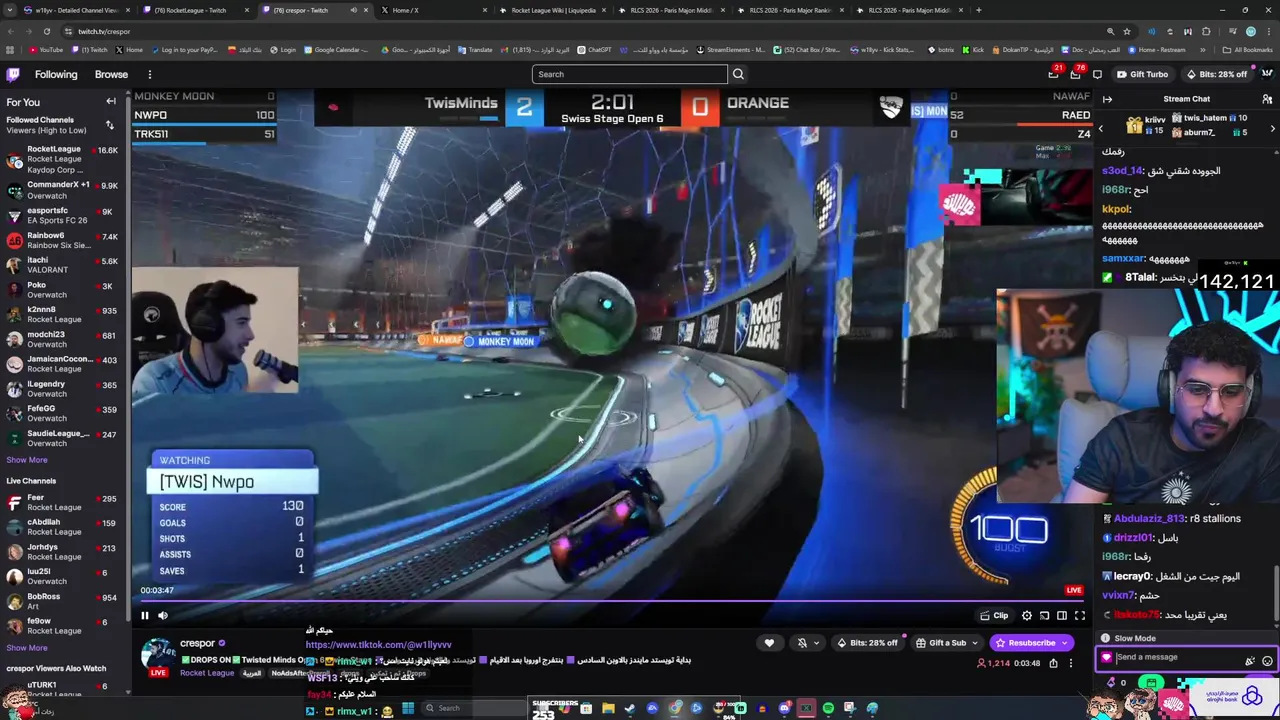
Task: Click Gift a Sub button
Action: click(x=941, y=643)
